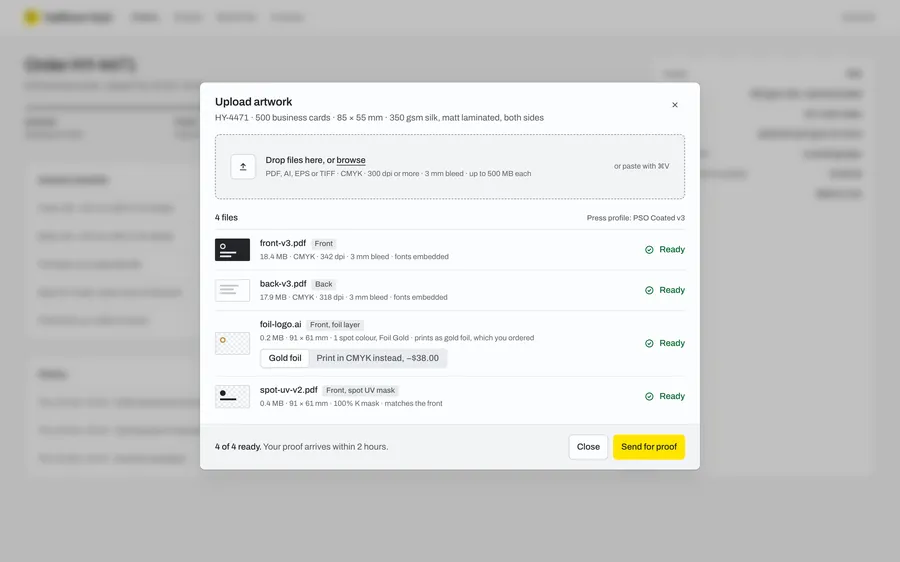This screenshot has height=562, width=900.
Task: Click the foil-logo.ai thumbnail preview
Action: point(232,343)
